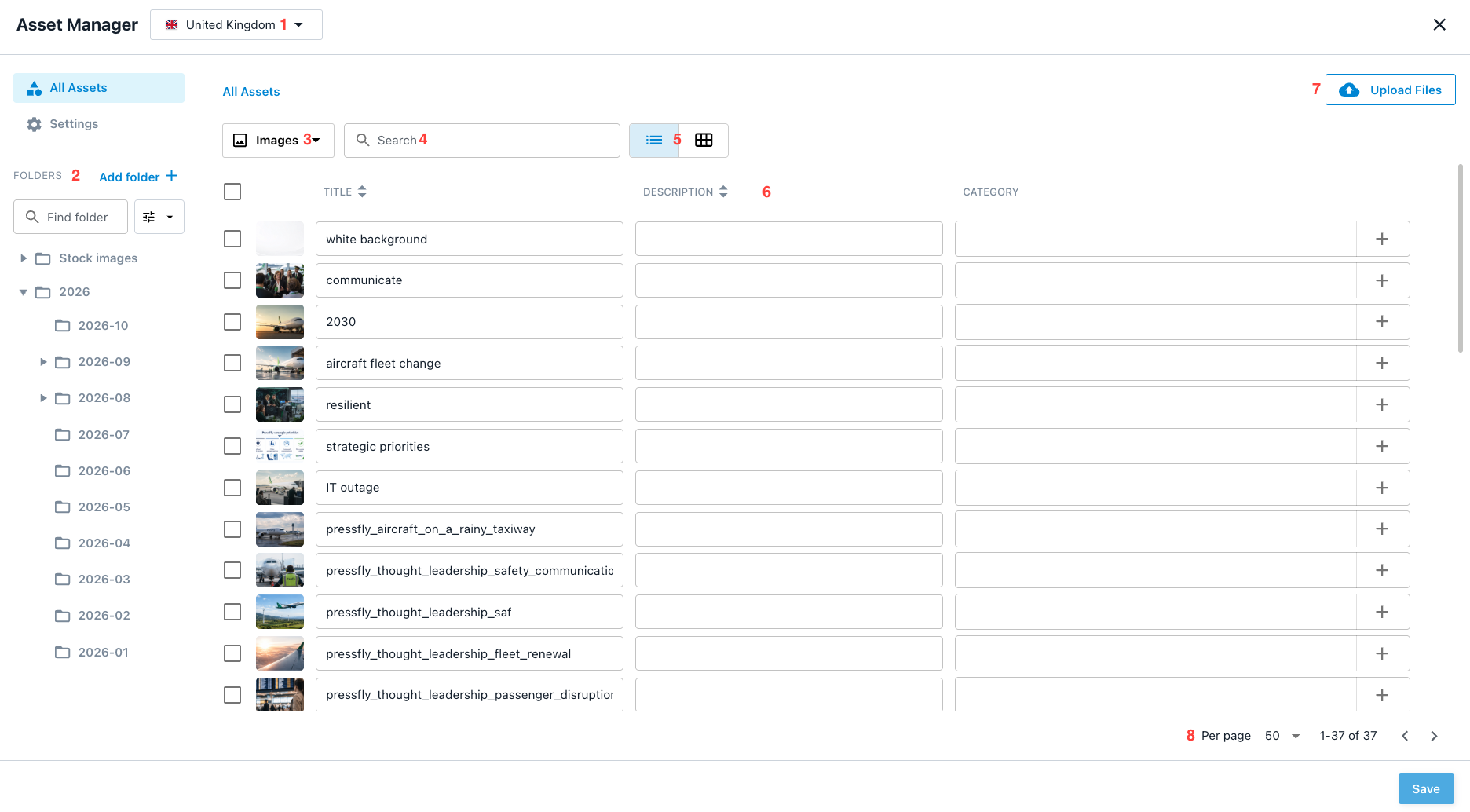Add category plus for 2030 row
1470x812 pixels.
[x=1382, y=322]
